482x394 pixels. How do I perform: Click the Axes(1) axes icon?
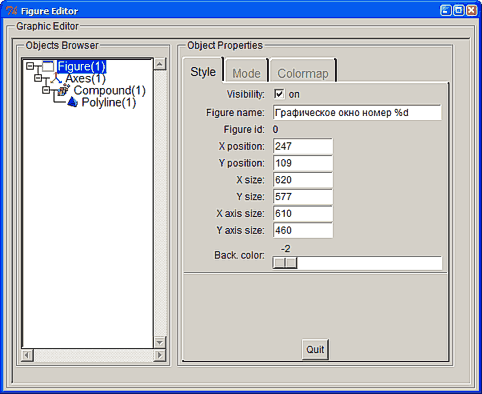(56, 79)
